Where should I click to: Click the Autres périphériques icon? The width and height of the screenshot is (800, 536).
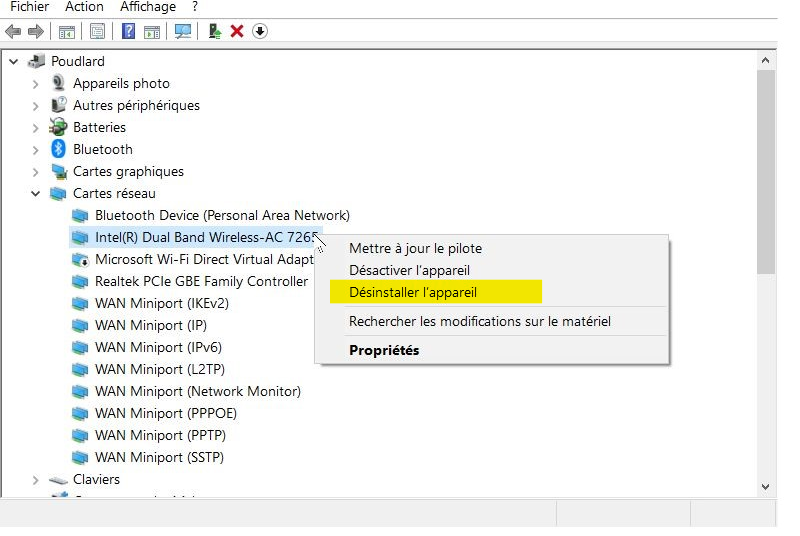(59, 105)
